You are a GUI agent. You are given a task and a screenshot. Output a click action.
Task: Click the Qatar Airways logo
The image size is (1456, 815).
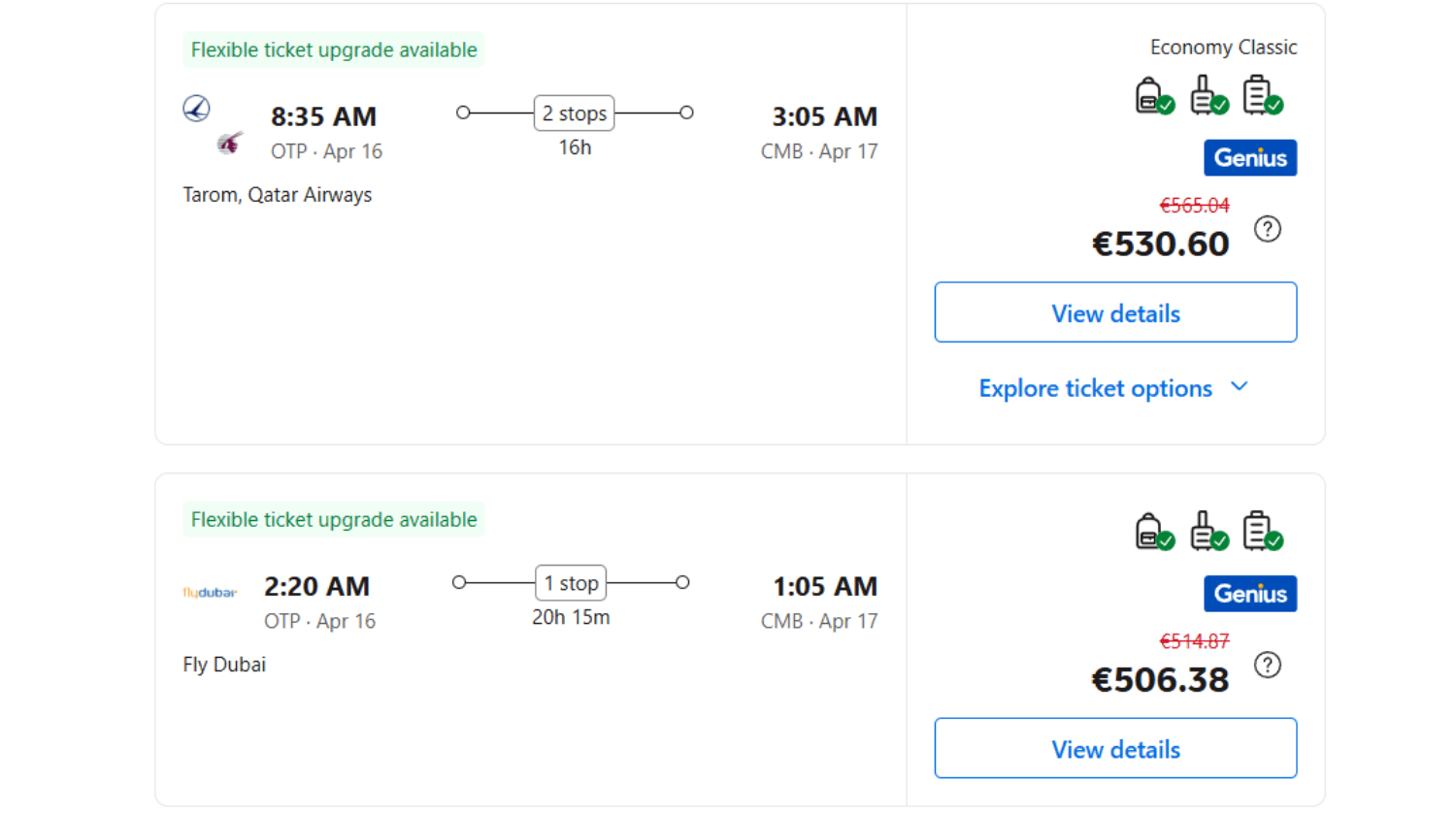point(229,144)
